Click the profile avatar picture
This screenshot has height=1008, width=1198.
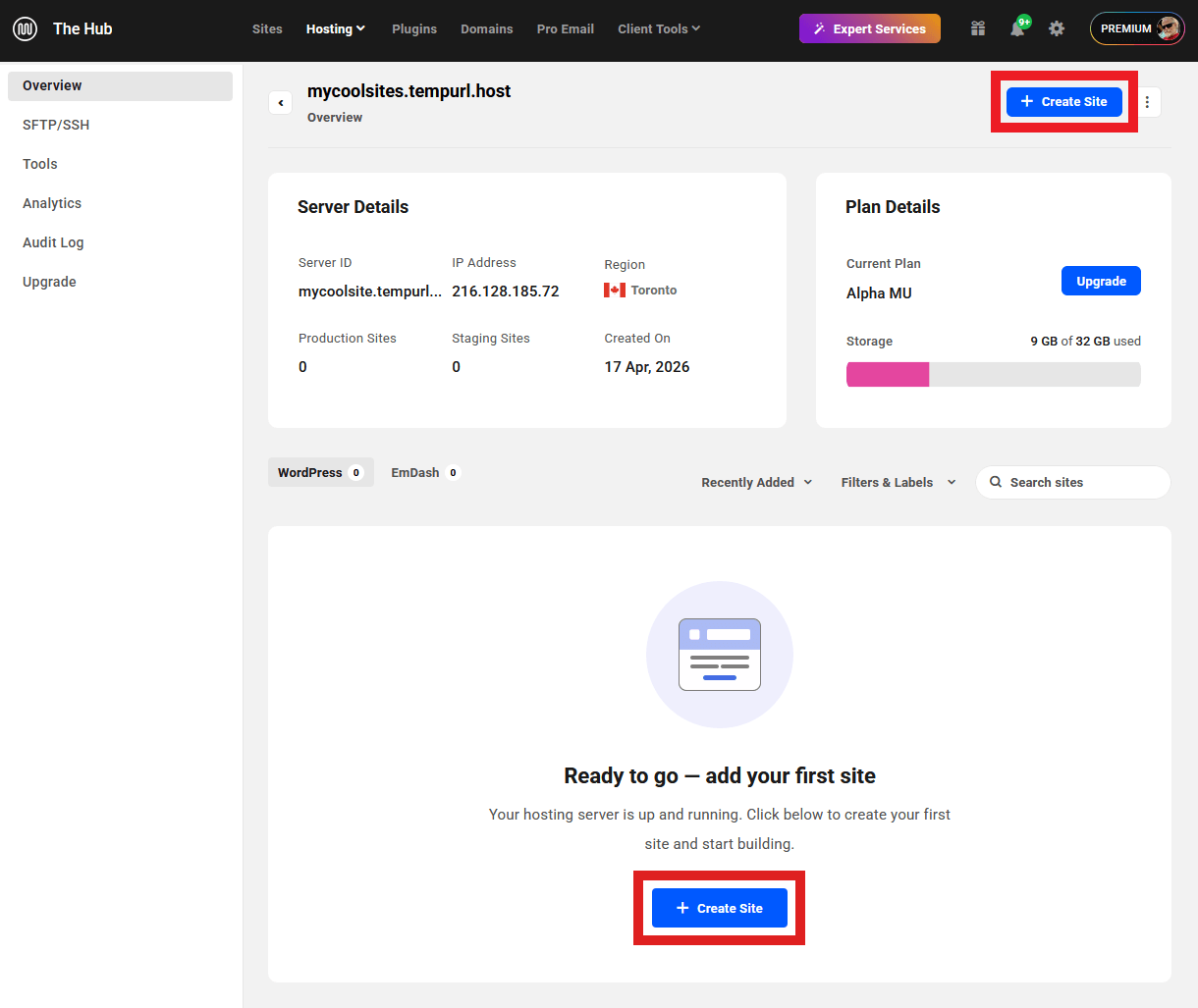1169,28
